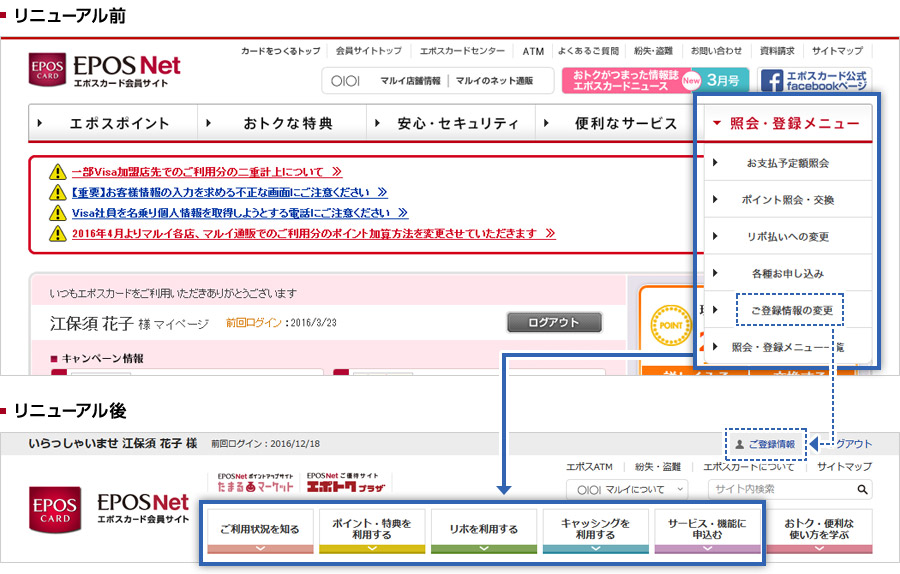The width and height of the screenshot is (900, 574).
Task: Click warning icon beside Visa社員を名乗り notice
Action: click(x=57, y=213)
